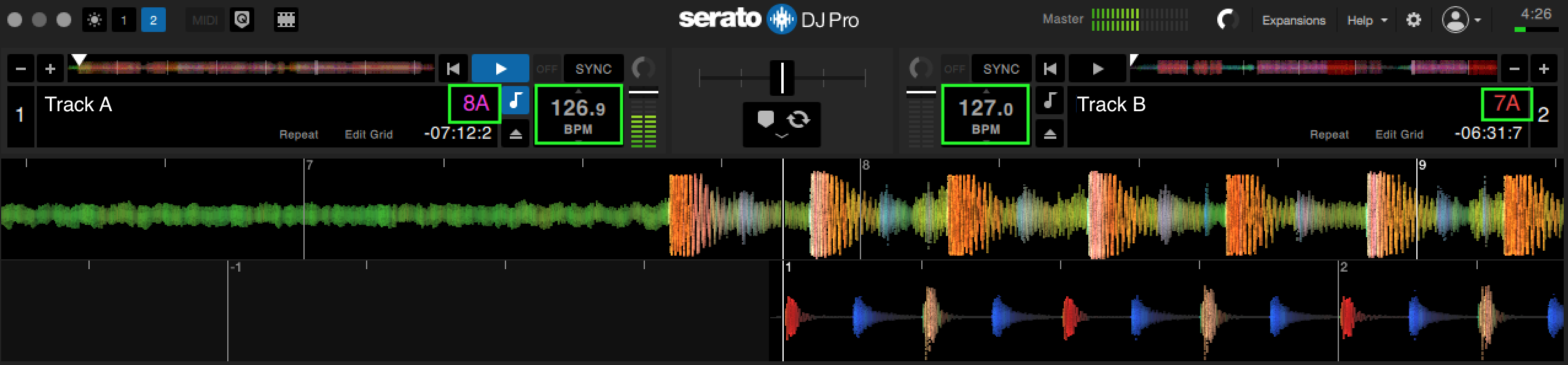Open the Expansions menu
The height and width of the screenshot is (365, 1568).
1293,20
